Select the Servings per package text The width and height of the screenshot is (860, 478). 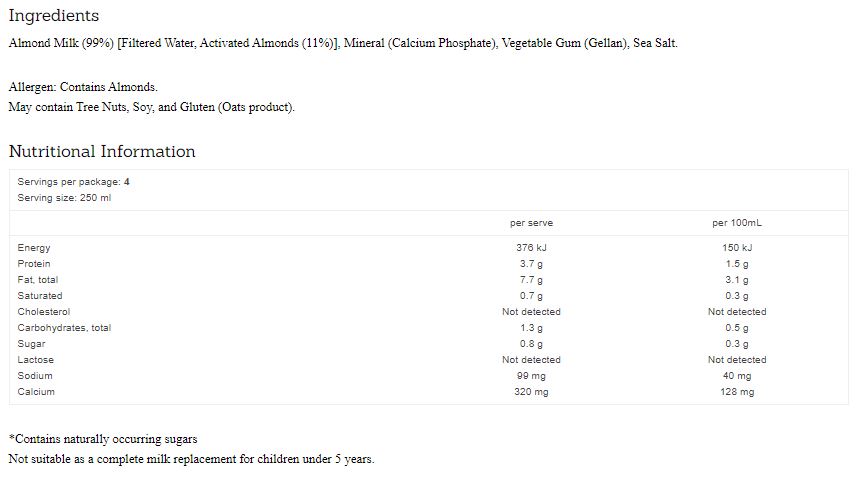click(73, 182)
